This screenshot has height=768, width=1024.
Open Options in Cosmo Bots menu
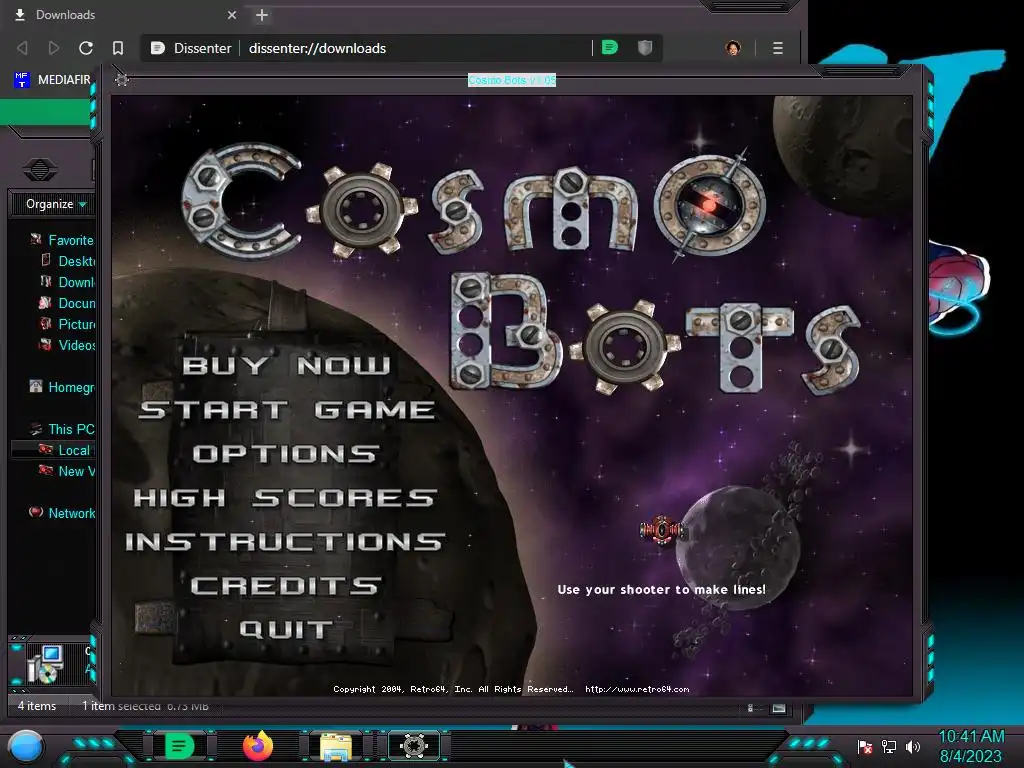pos(285,454)
